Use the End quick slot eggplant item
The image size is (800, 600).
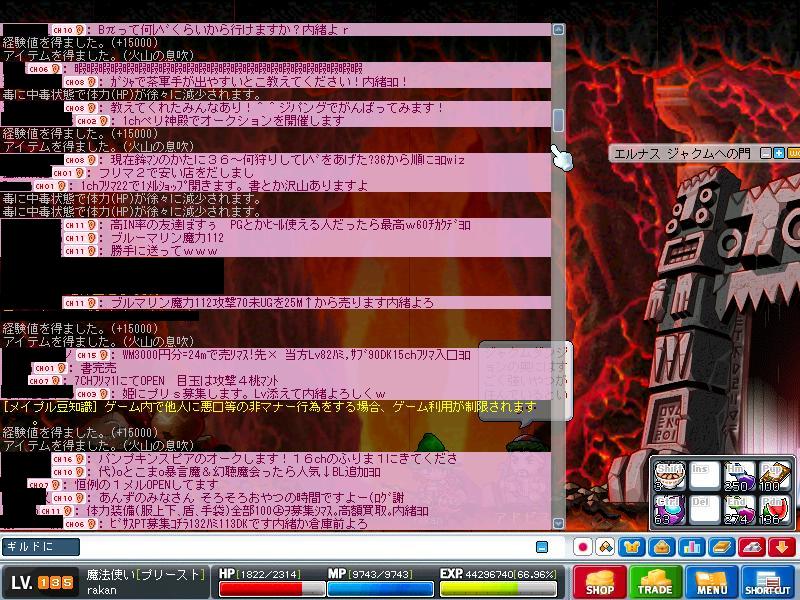(x=739, y=510)
